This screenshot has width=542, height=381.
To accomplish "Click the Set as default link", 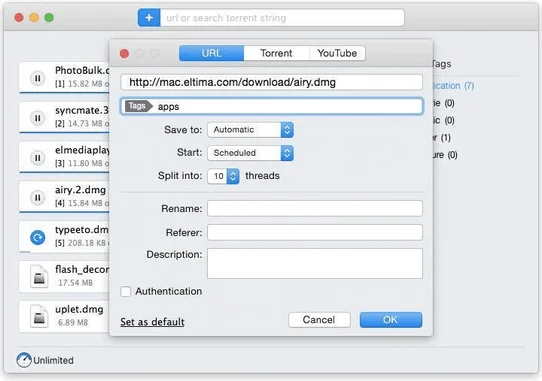I will (152, 322).
